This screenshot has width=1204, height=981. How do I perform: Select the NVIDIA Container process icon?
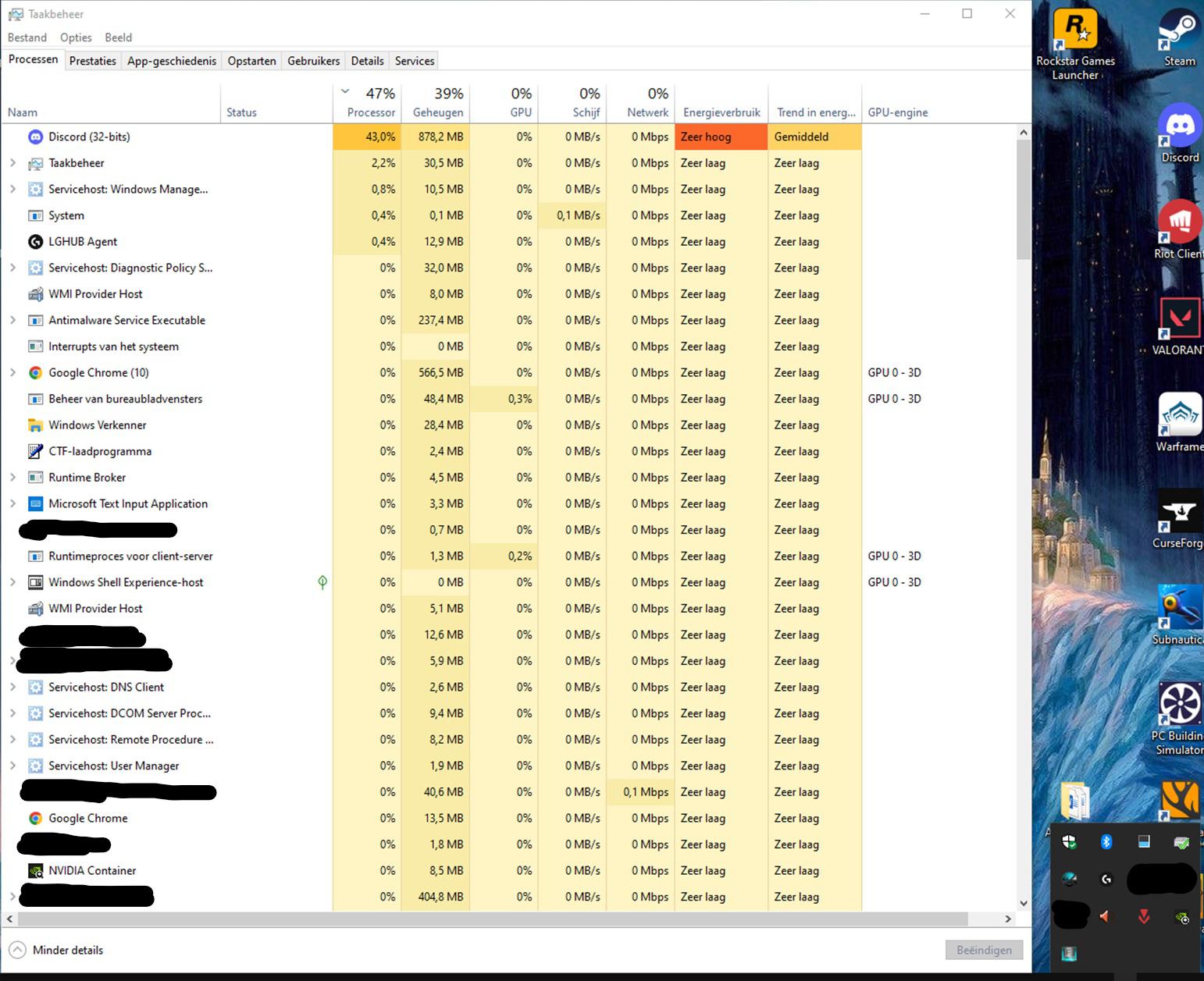coord(35,871)
